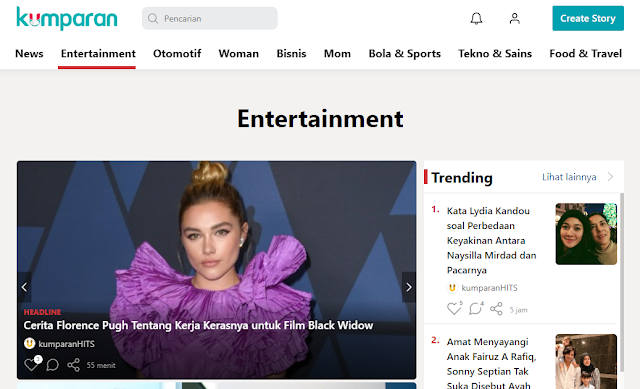Open the user profile icon
The image size is (640, 389).
coord(514,18)
